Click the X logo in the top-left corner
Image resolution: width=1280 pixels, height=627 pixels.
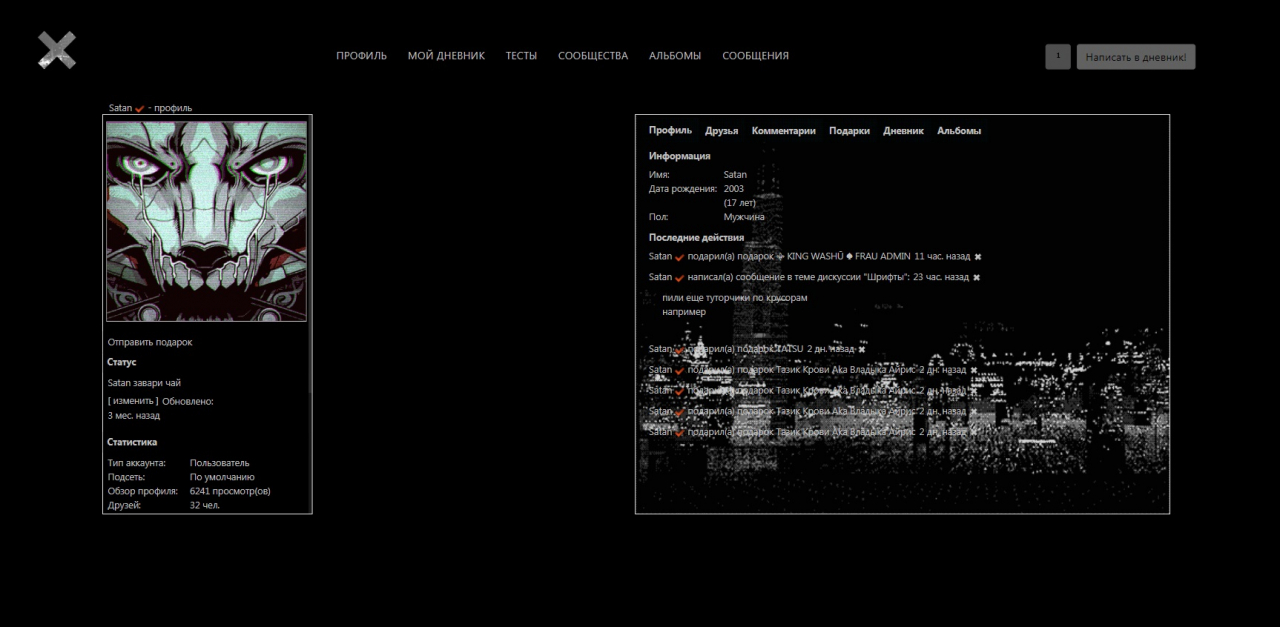click(57, 50)
